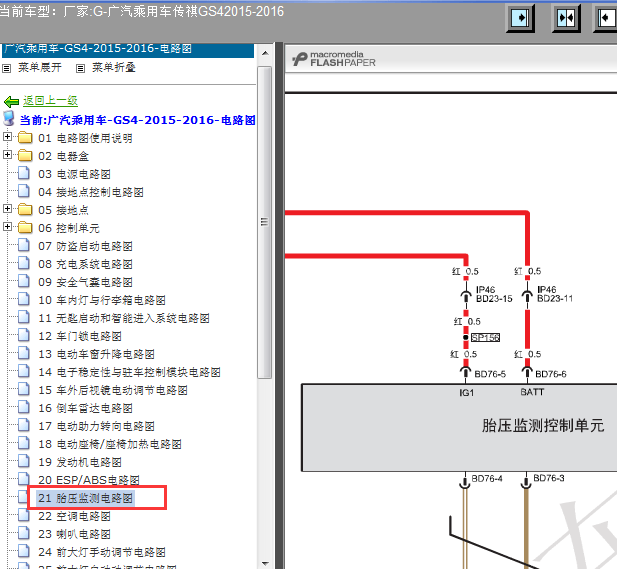This screenshot has height=569, width=617.
Task: Open 12 车门锁电路图
Action: pyautogui.click(x=80, y=336)
